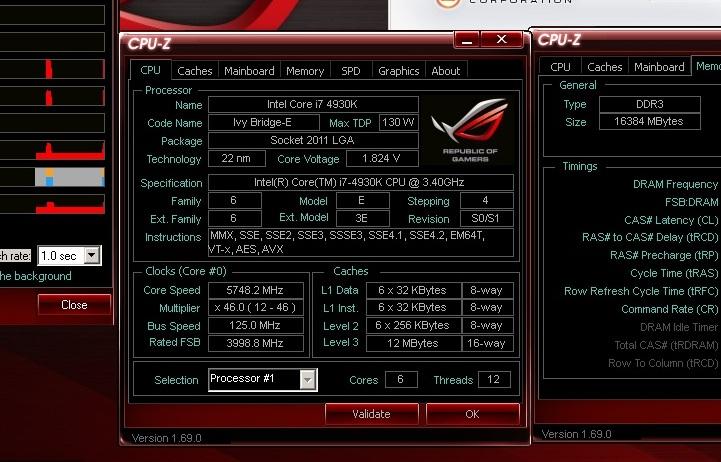Click the 130 W Max TDP value
The height and width of the screenshot is (462, 721).
point(398,122)
